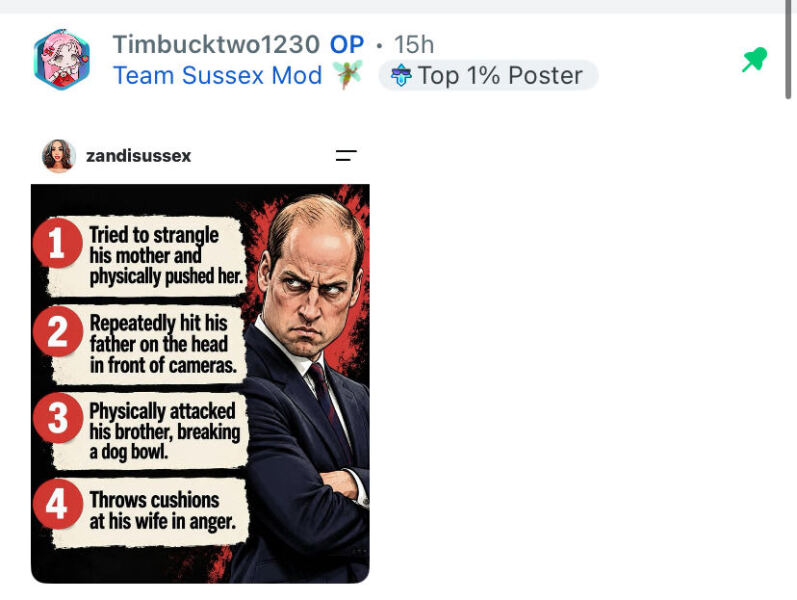Open Timbucktwo1230's anime avatar
Screen dimensions: 797x600
[62, 59]
